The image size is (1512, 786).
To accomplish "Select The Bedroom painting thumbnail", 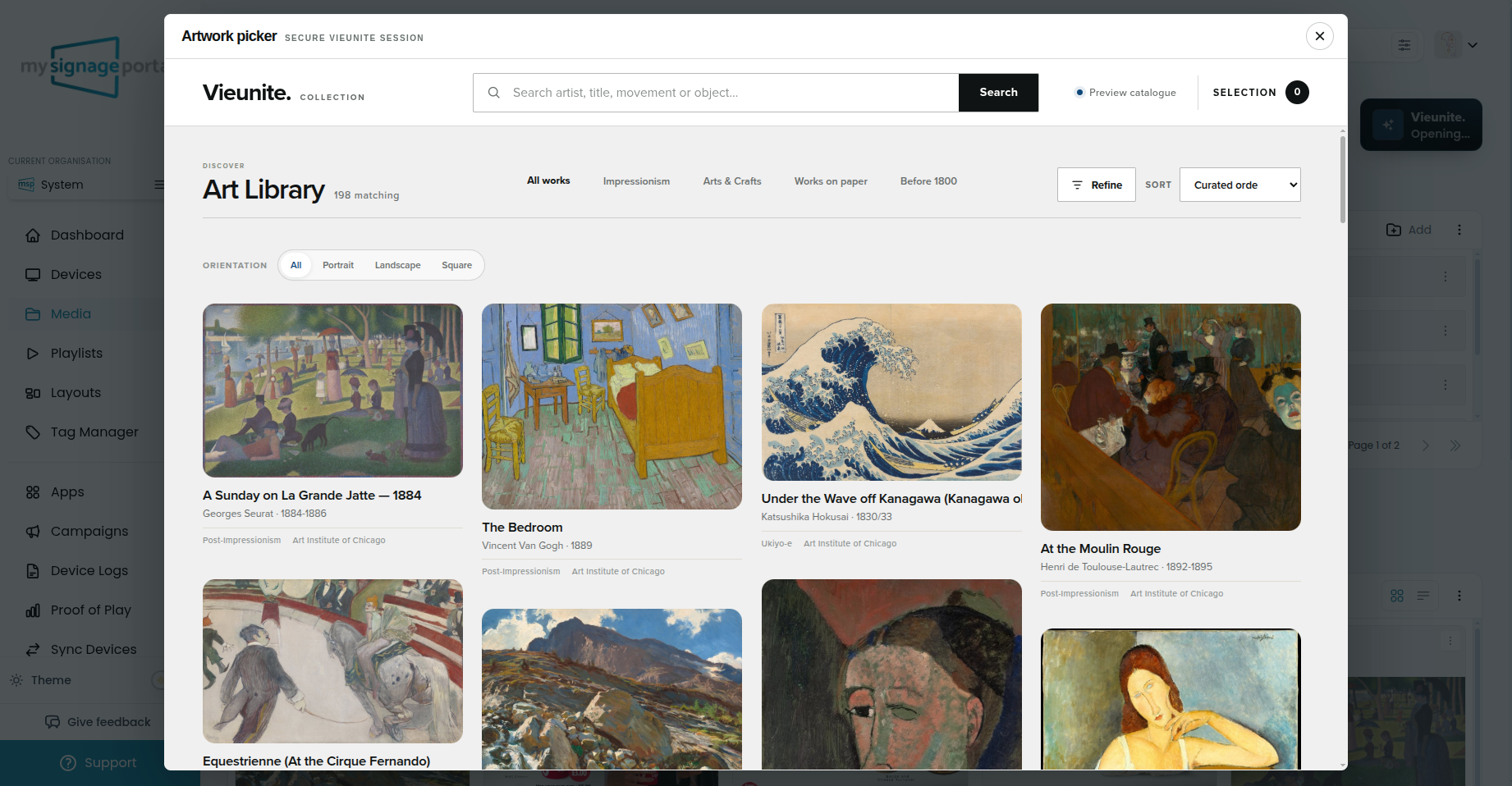I will [x=612, y=406].
